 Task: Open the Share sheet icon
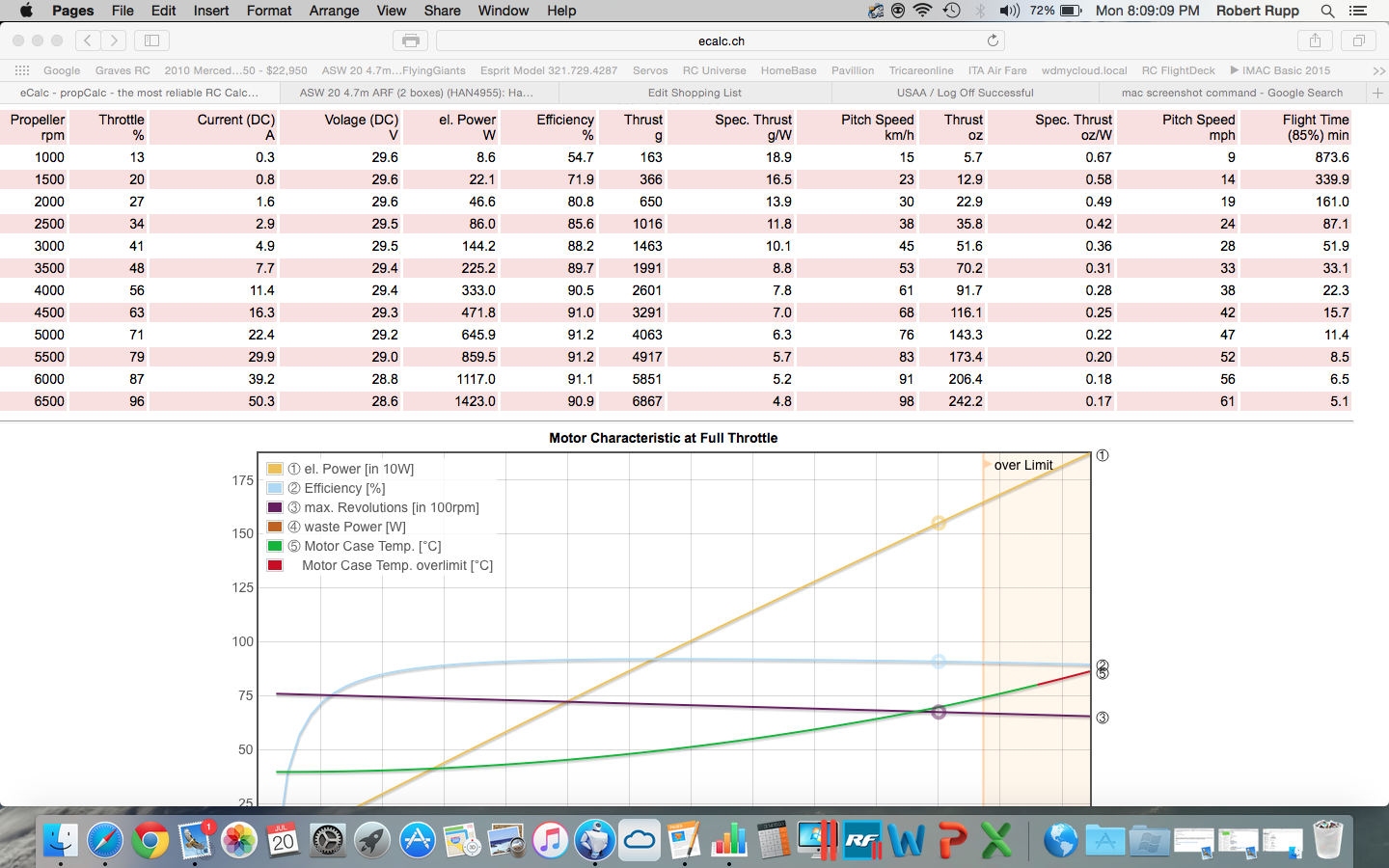tap(1315, 41)
